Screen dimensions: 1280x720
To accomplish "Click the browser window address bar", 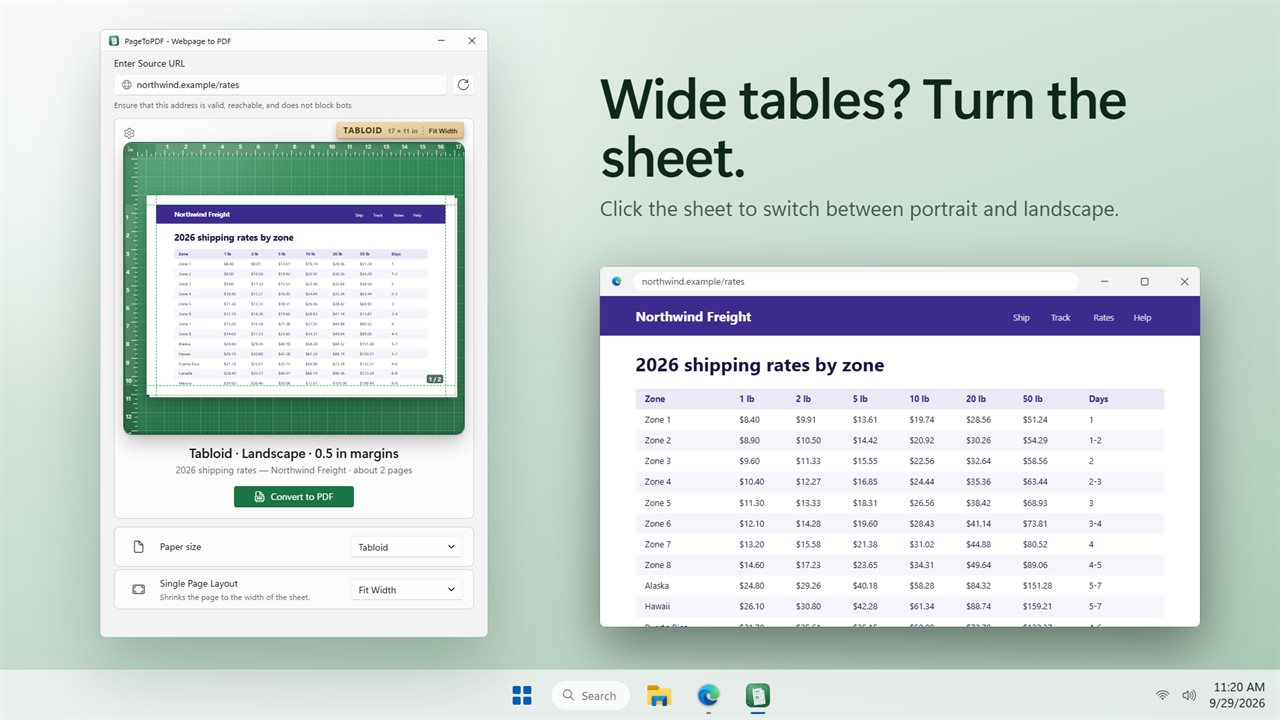I will click(x=855, y=282).
